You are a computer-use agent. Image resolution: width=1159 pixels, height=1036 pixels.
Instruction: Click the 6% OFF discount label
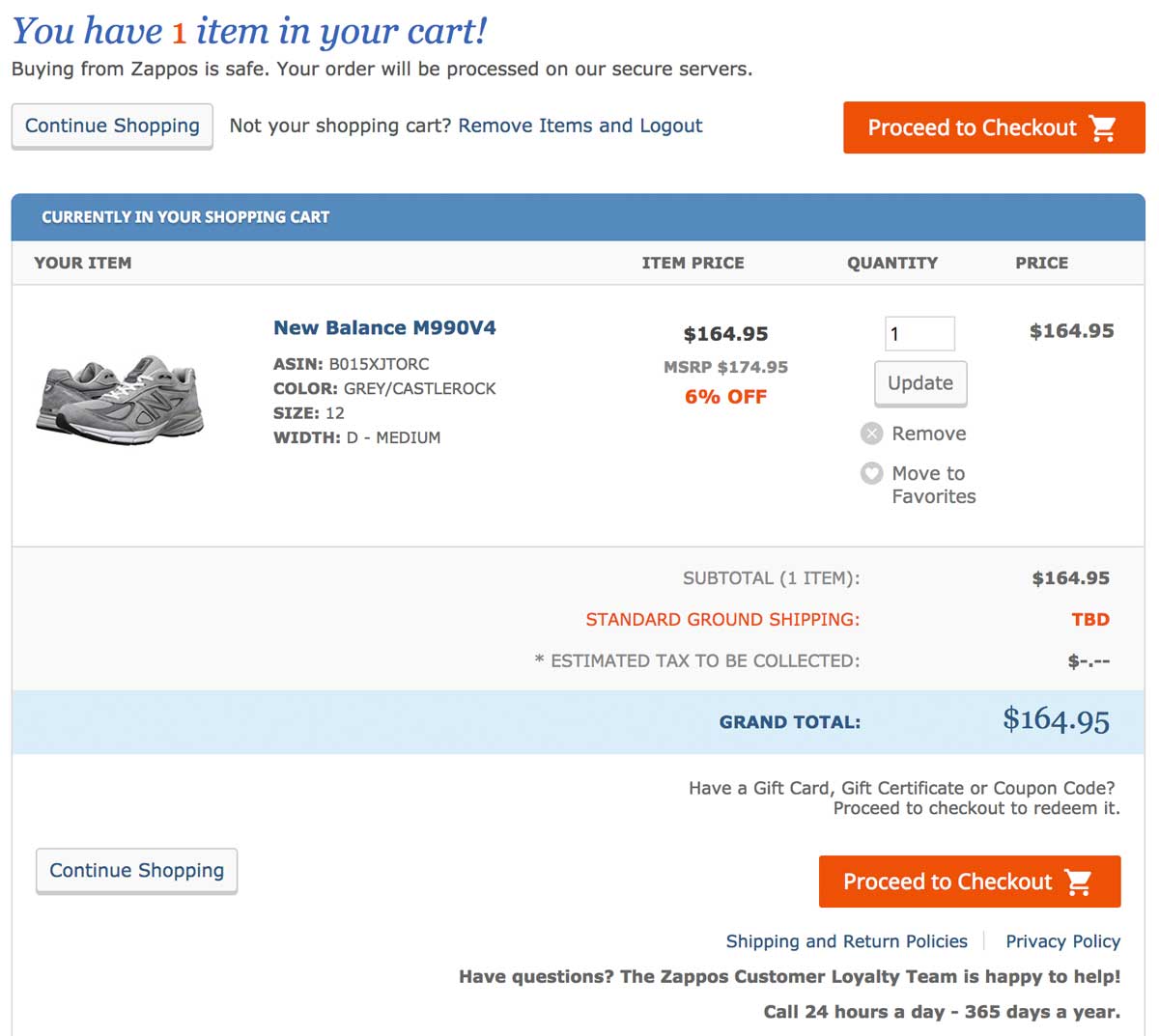(x=725, y=397)
